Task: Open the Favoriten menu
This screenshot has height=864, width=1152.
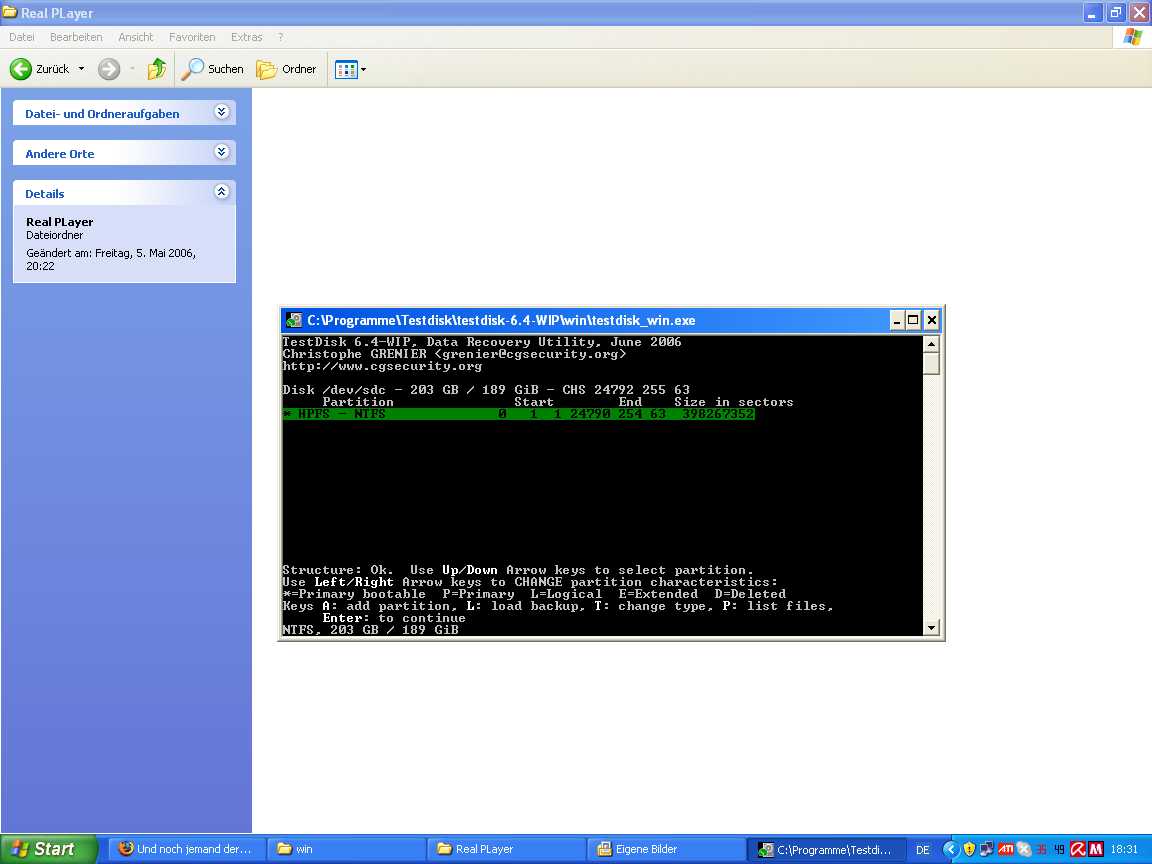Action: (192, 37)
